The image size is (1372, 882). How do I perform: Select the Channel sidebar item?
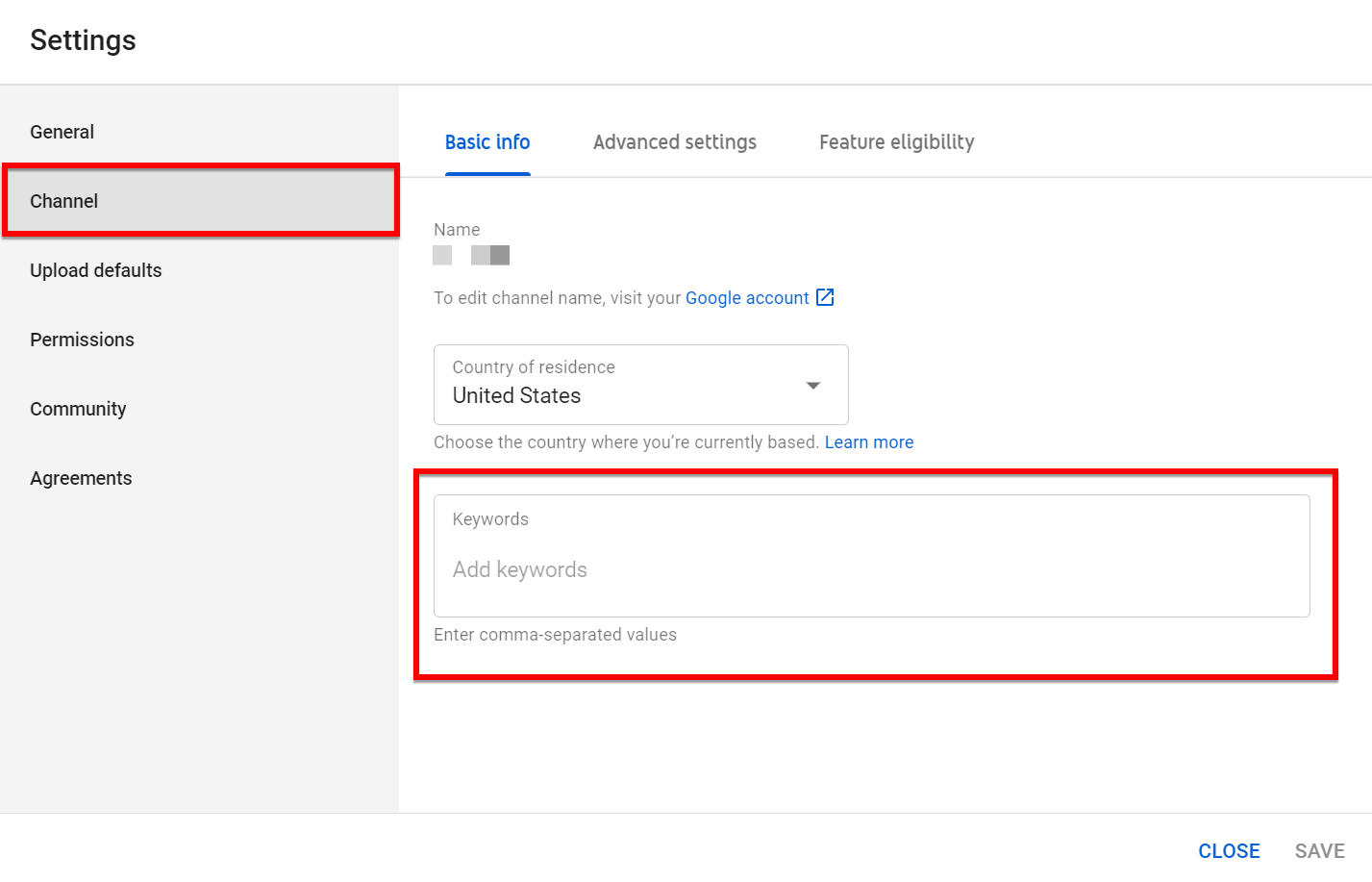pyautogui.click(x=64, y=201)
